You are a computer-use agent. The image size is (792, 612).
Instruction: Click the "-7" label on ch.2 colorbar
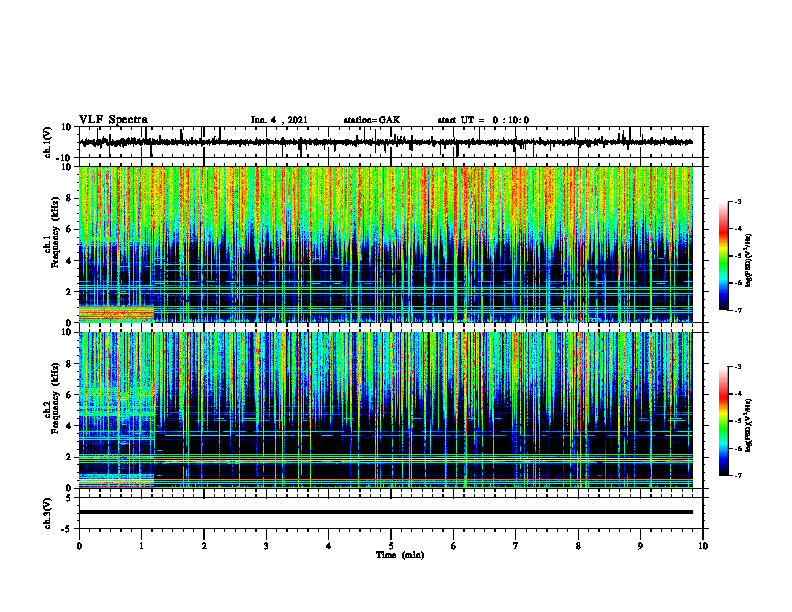click(737, 475)
